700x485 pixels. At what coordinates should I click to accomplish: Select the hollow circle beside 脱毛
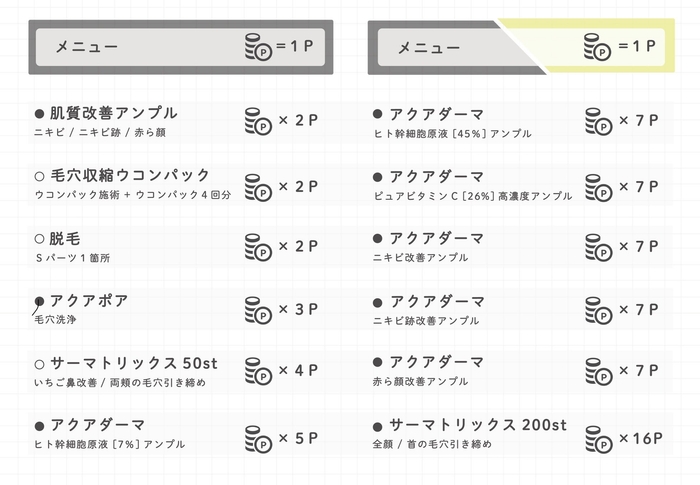(40, 239)
